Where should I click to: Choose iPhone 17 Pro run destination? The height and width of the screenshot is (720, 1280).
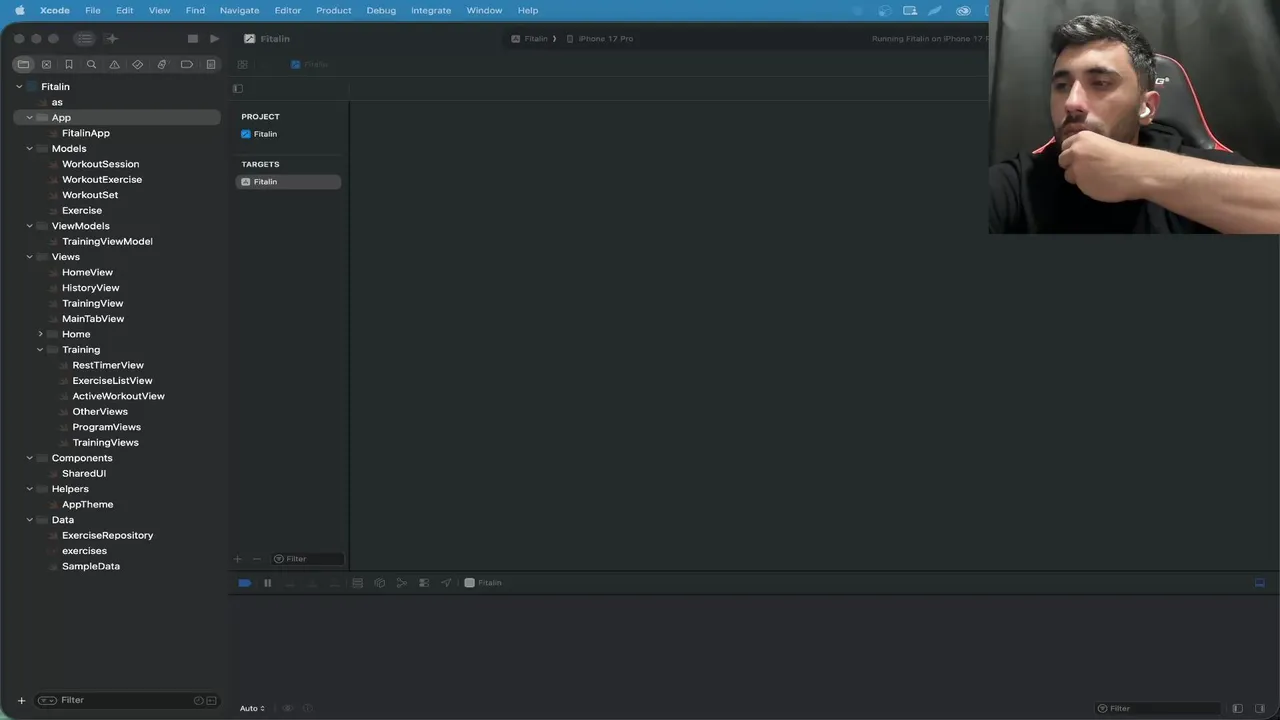coord(600,39)
